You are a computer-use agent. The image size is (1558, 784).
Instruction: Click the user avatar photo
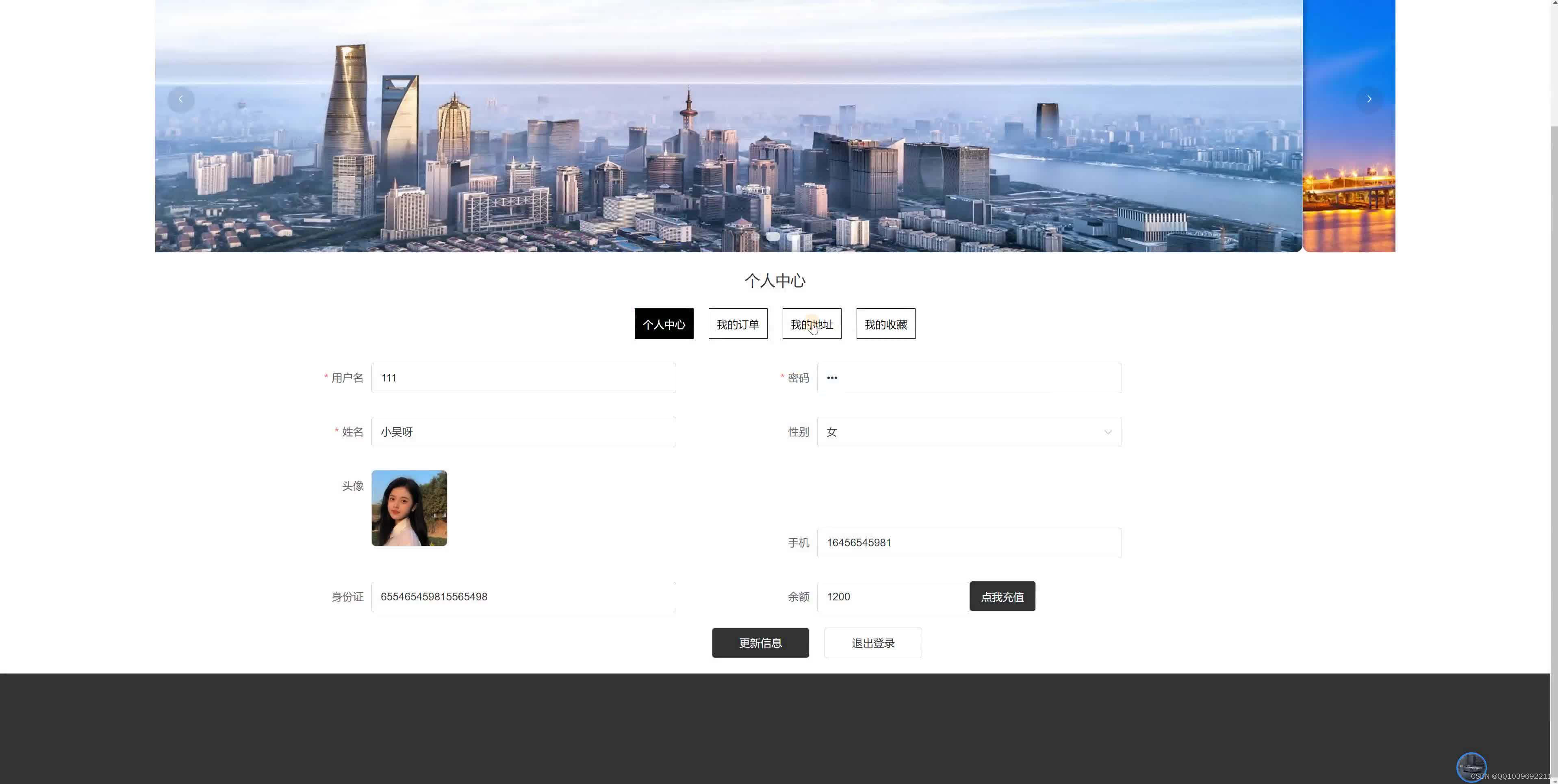(x=409, y=508)
